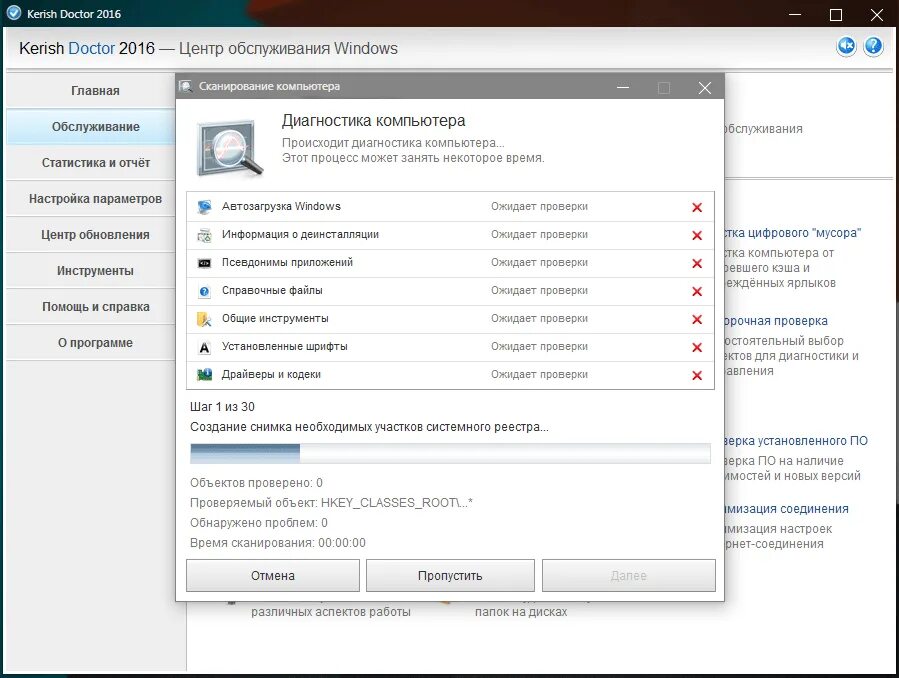
Task: Click the Обнаружено проблем: 0 line
Action: pyautogui.click(x=259, y=523)
